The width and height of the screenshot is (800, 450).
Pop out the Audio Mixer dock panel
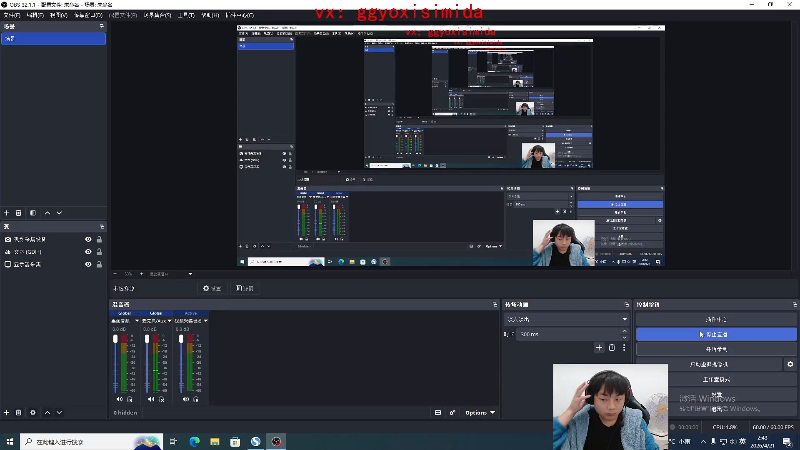(x=494, y=305)
